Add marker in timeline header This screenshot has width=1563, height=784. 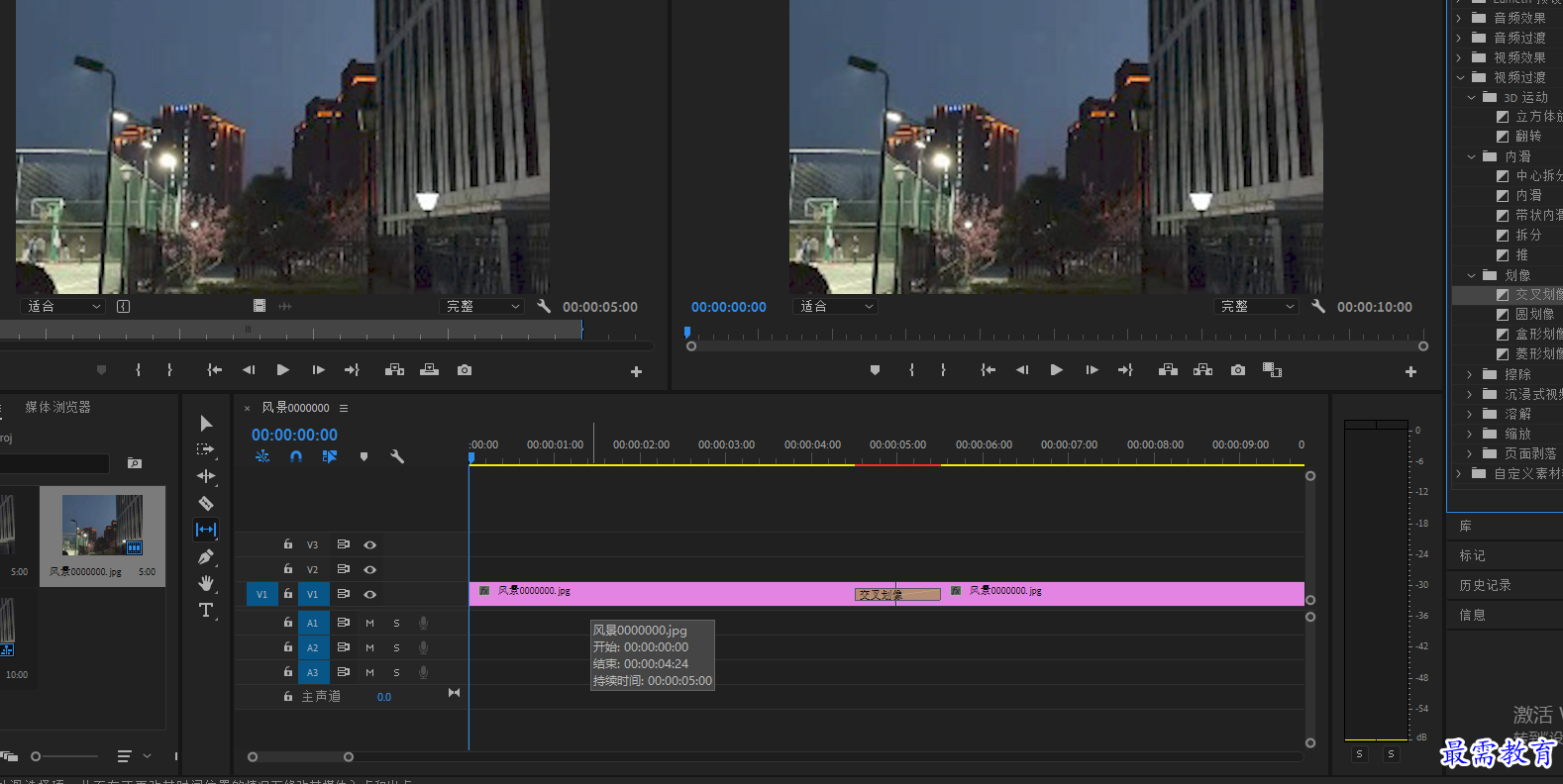(x=364, y=456)
